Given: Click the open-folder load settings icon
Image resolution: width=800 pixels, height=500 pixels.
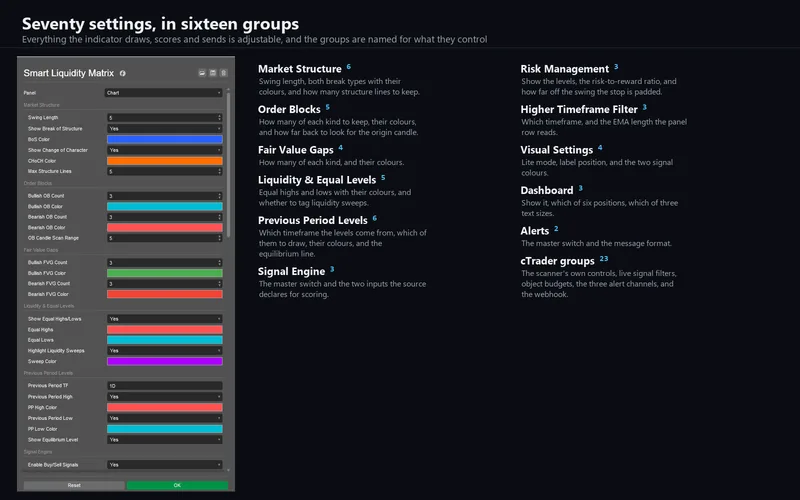Looking at the screenshot, I should click(x=202, y=73).
